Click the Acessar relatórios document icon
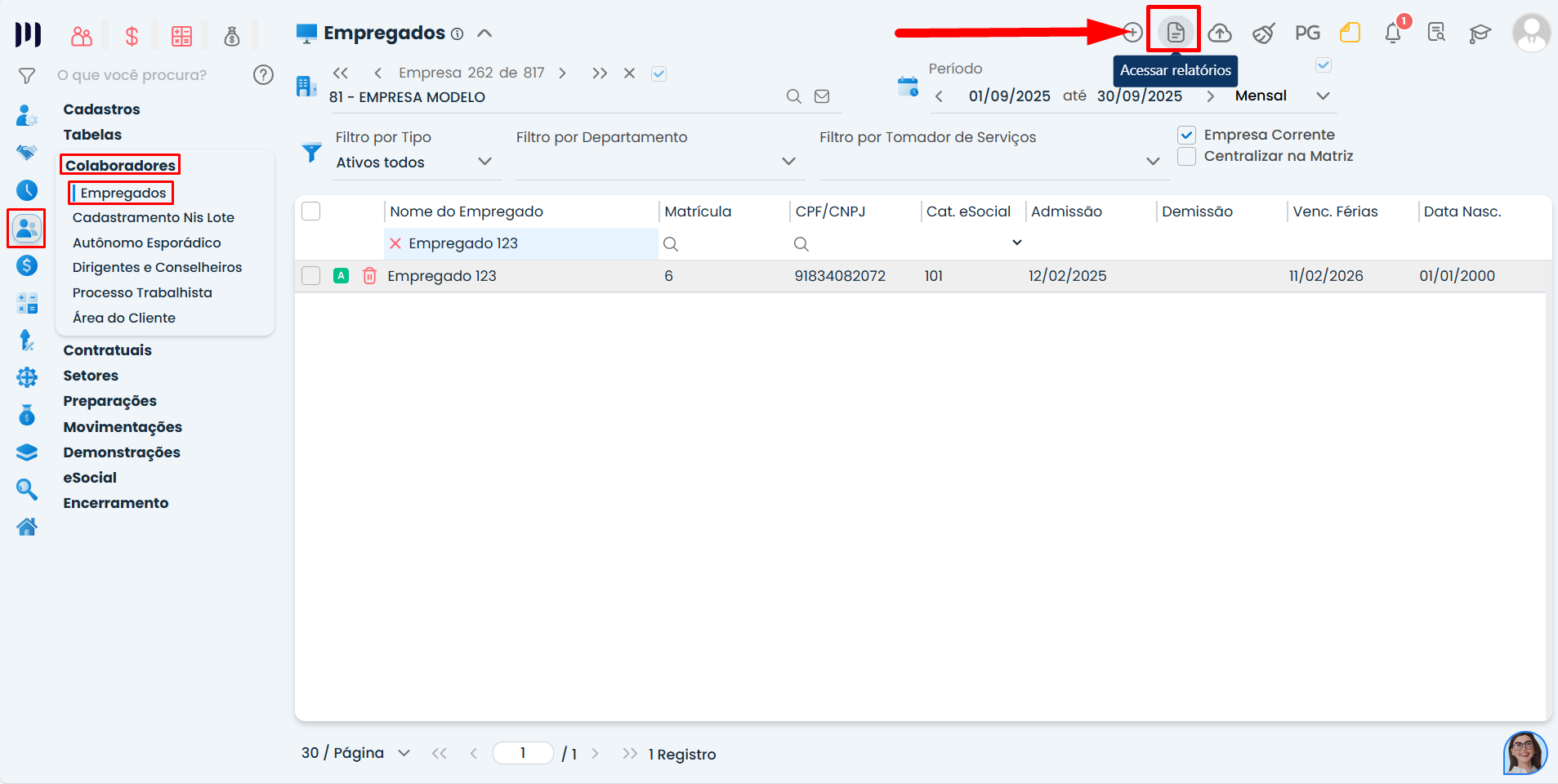 pos(1175,33)
